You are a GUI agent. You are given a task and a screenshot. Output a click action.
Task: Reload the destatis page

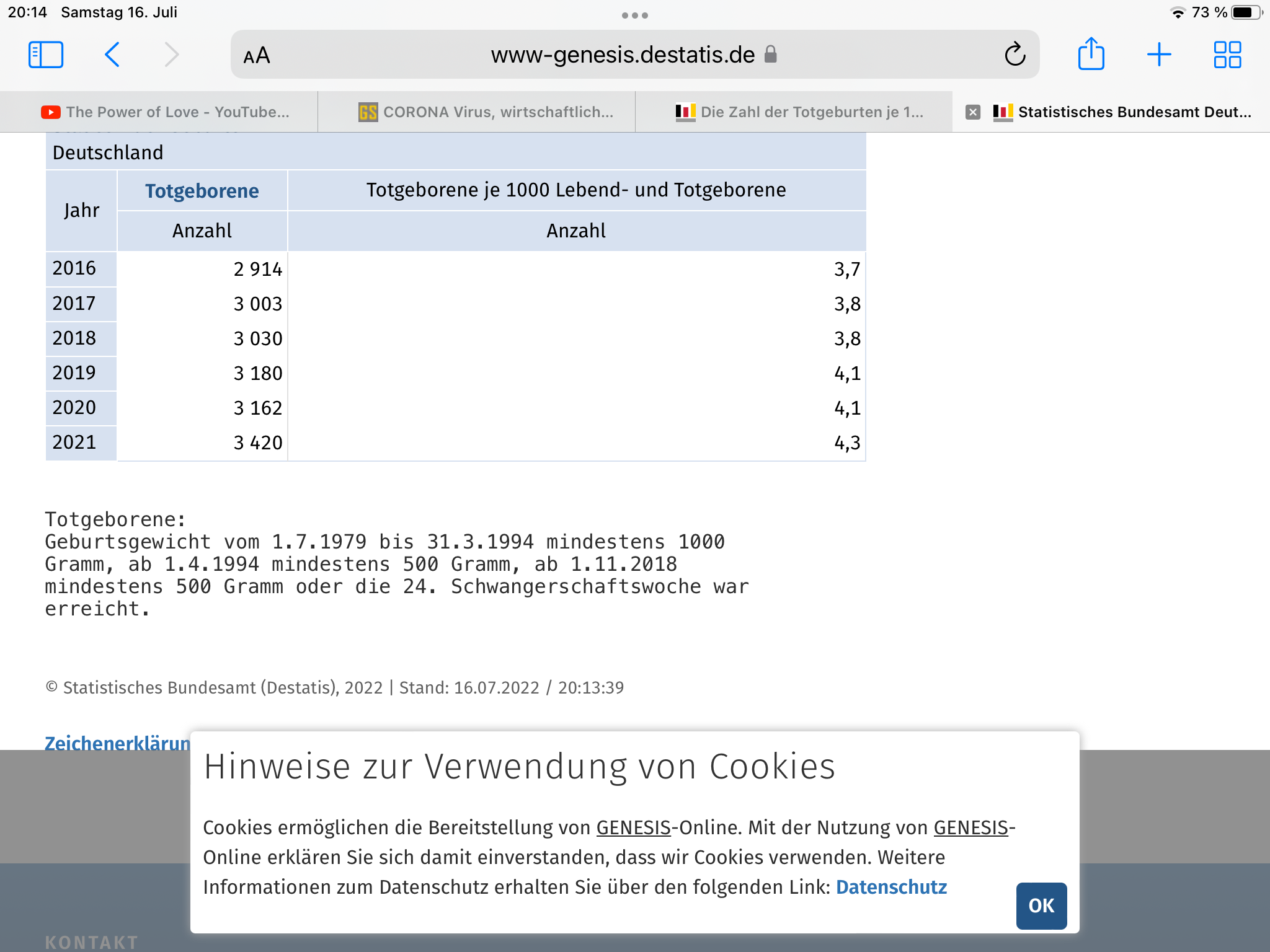click(1015, 55)
